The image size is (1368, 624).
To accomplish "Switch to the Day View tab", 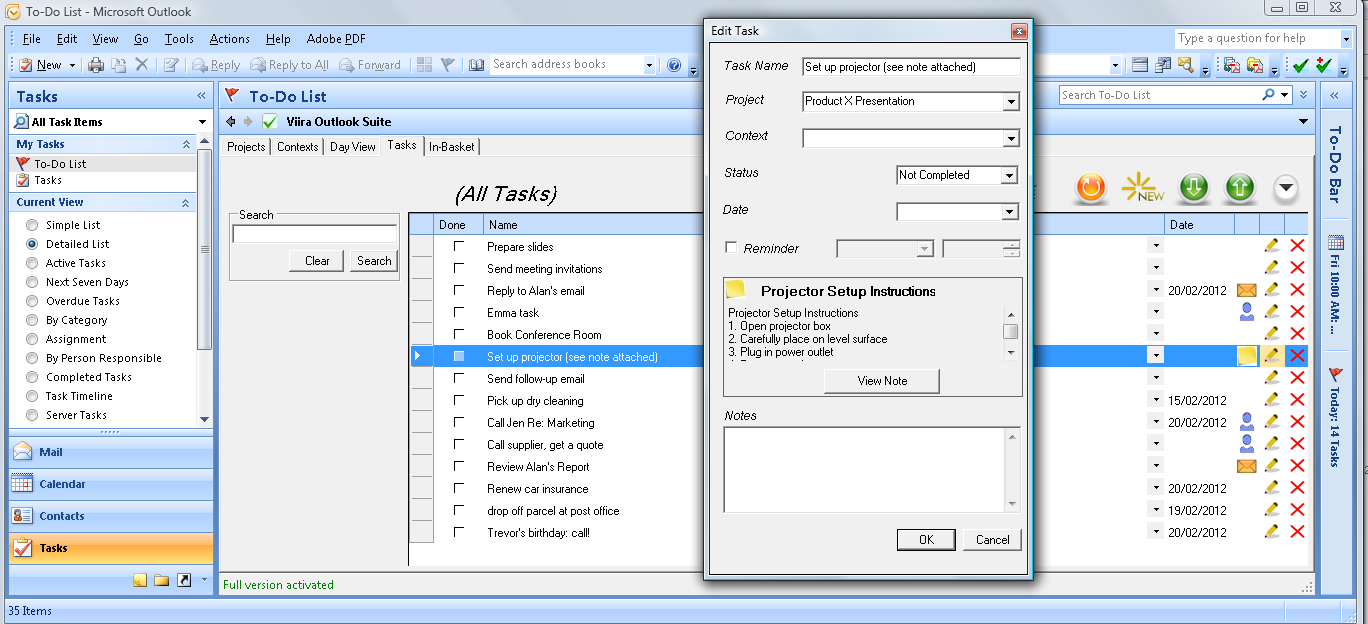I will click(x=353, y=146).
